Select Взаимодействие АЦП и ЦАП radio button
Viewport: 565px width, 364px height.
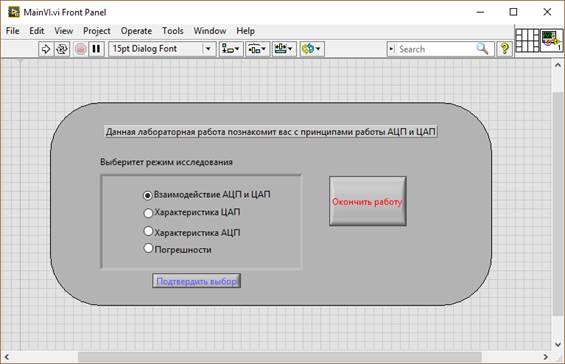(148, 195)
